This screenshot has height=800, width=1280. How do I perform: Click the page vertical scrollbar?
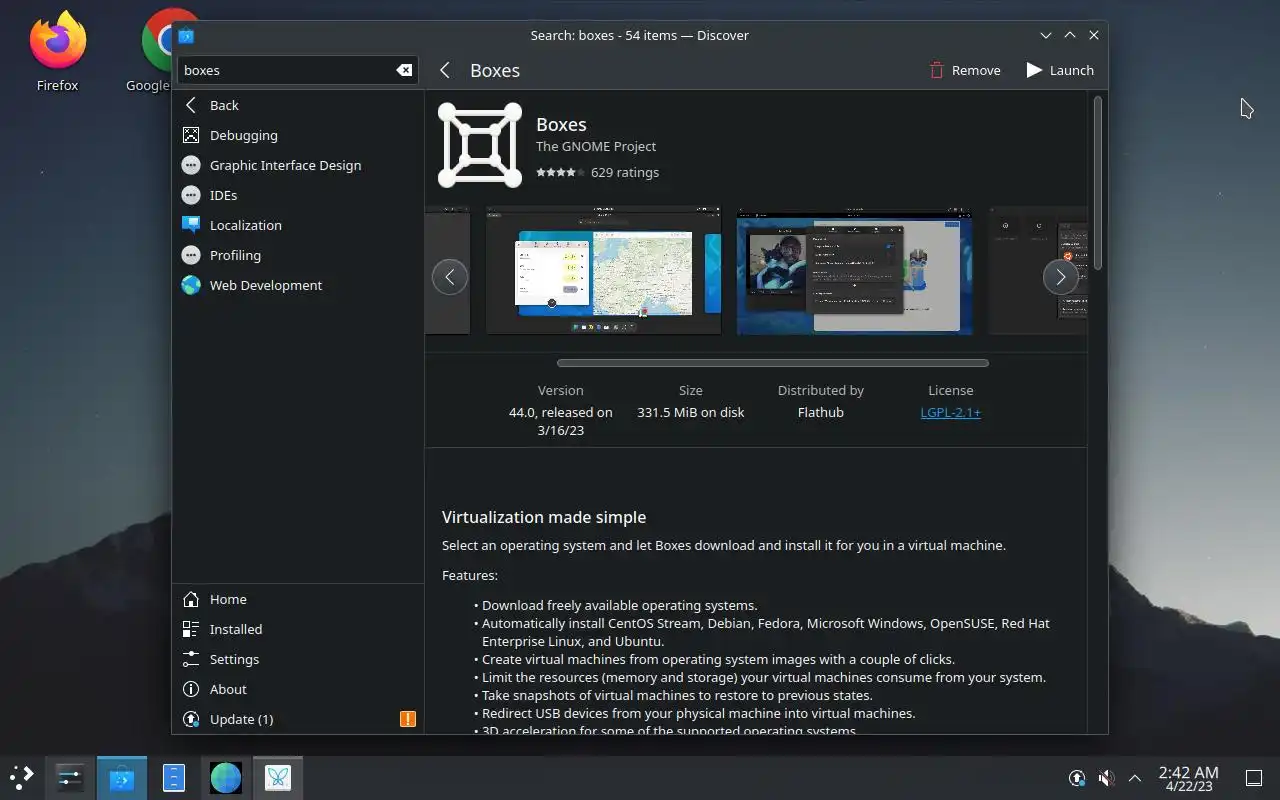(1097, 182)
